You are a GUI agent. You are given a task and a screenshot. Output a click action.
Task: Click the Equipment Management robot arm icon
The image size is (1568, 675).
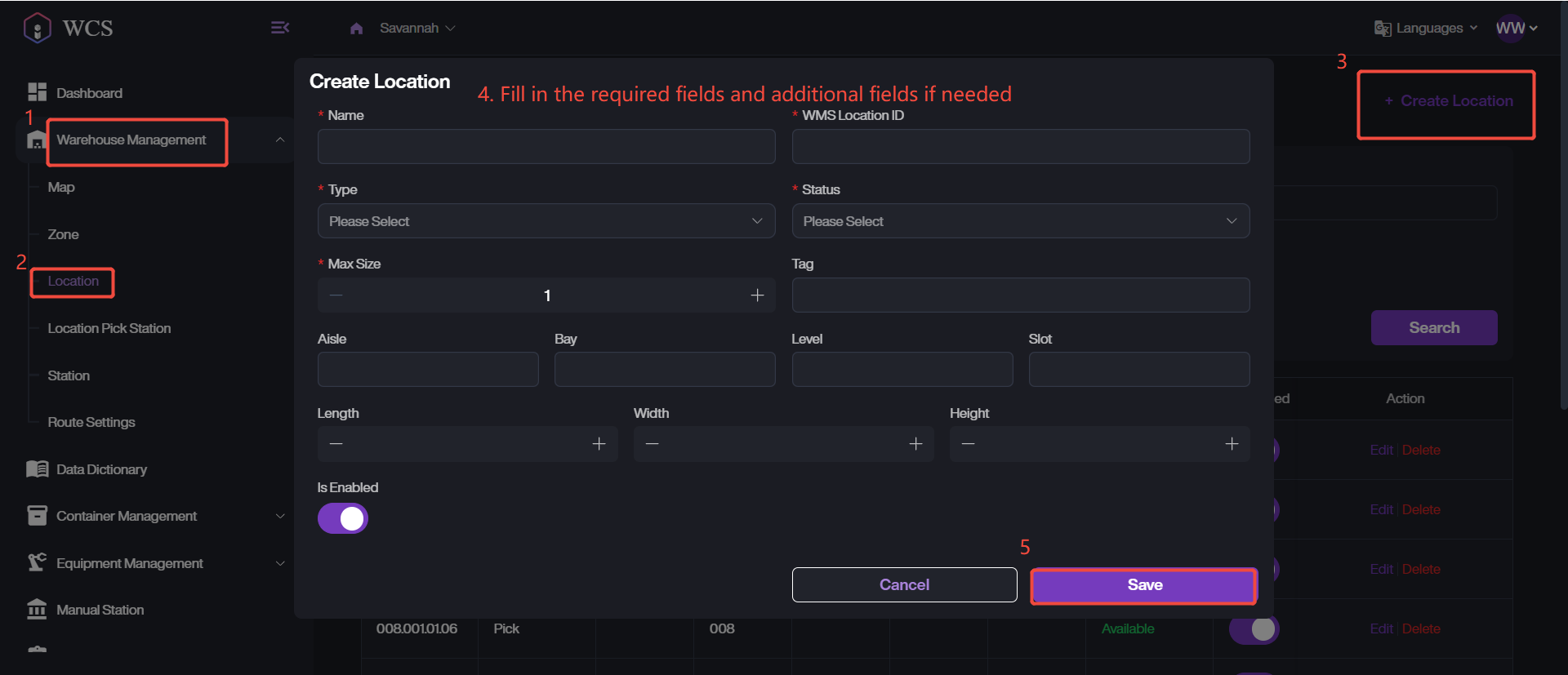pyautogui.click(x=37, y=562)
